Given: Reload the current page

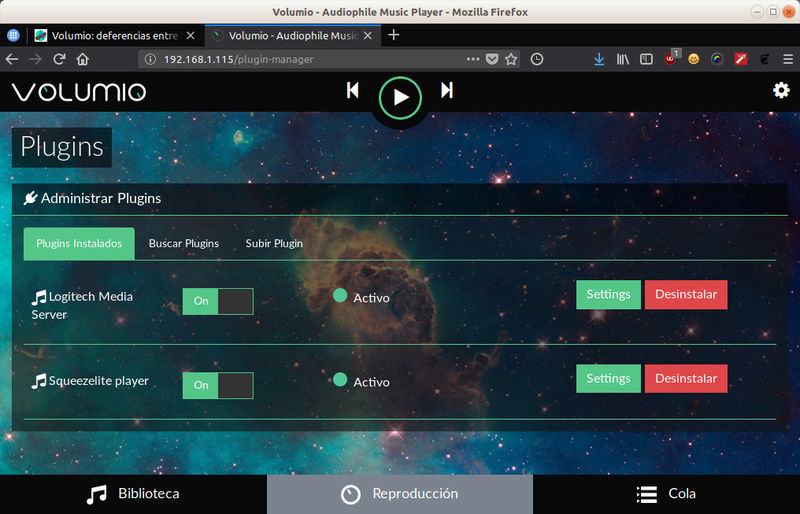Looking at the screenshot, I should click(x=59, y=59).
